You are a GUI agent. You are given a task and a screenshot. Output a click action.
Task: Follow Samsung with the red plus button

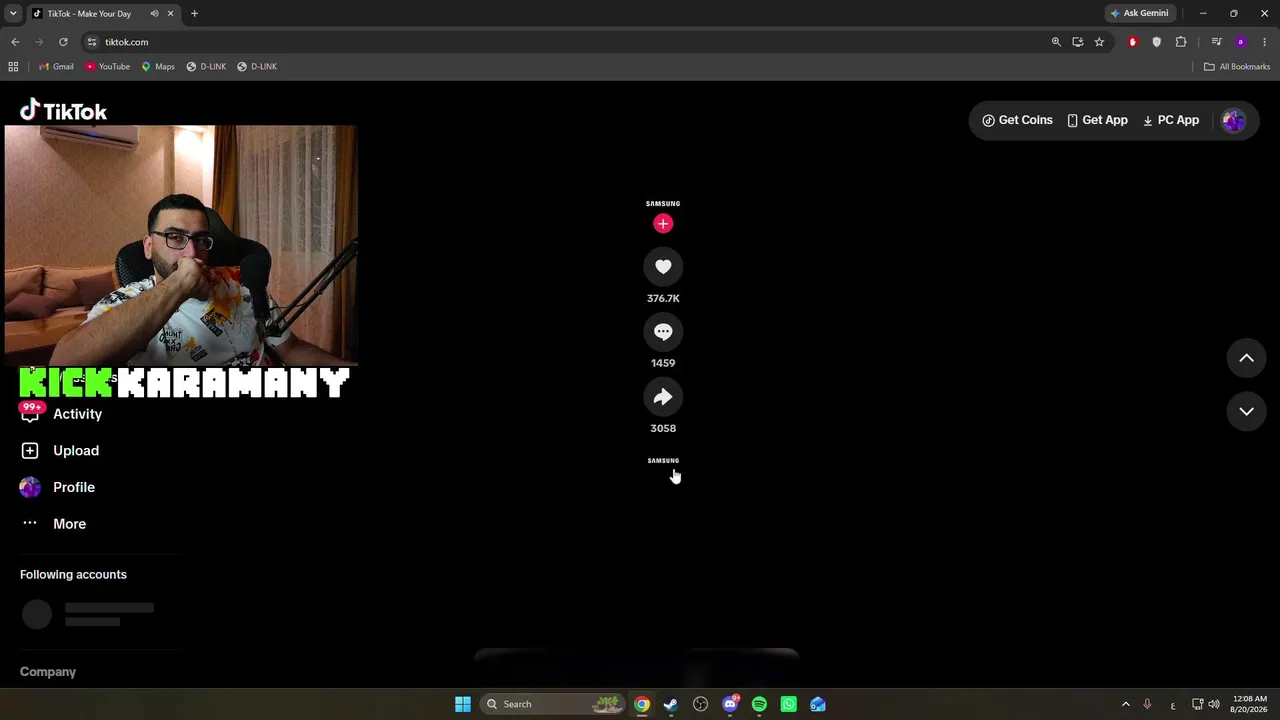(x=663, y=224)
